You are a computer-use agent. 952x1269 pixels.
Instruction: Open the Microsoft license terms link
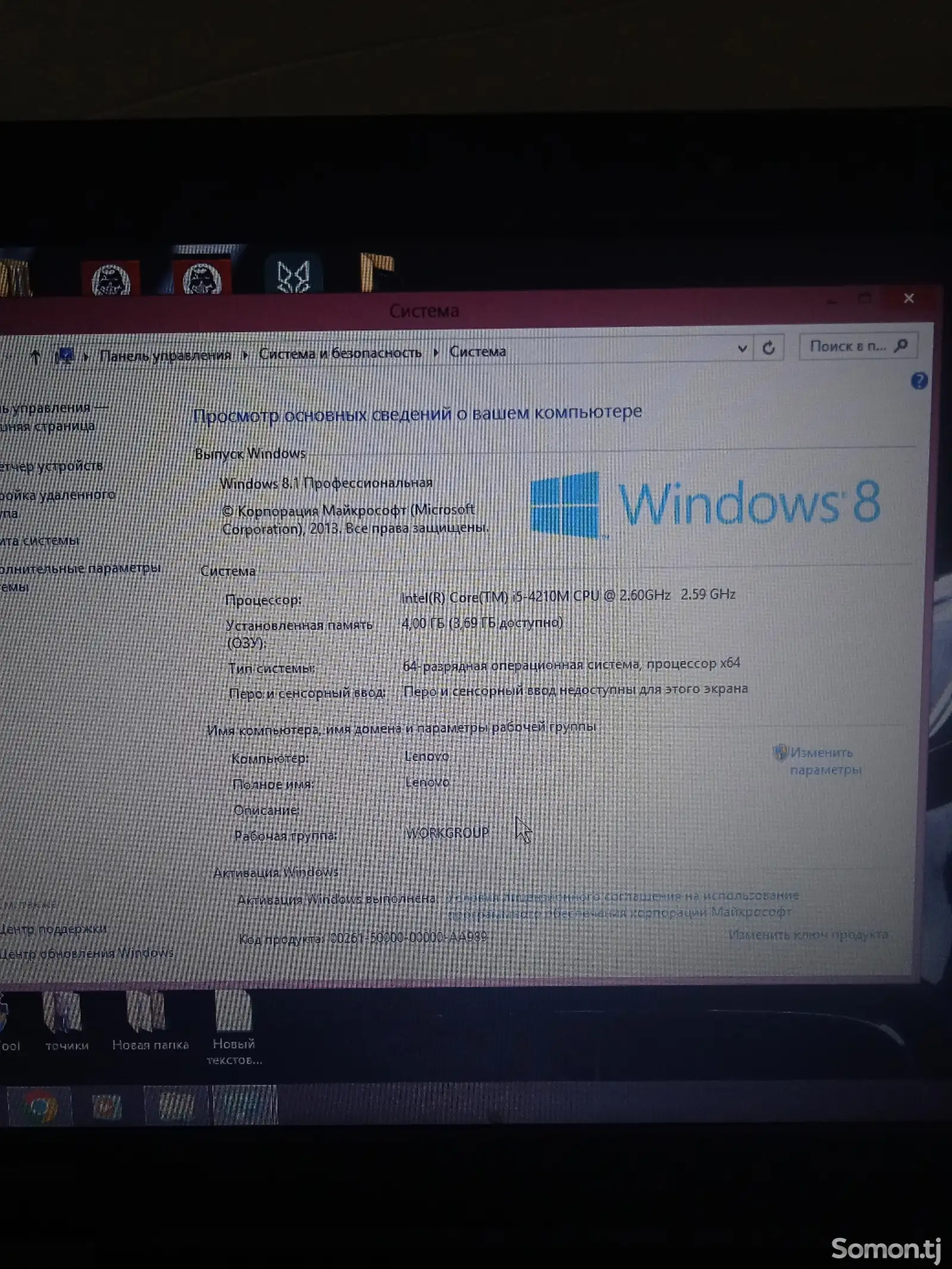pyautogui.click(x=622, y=904)
